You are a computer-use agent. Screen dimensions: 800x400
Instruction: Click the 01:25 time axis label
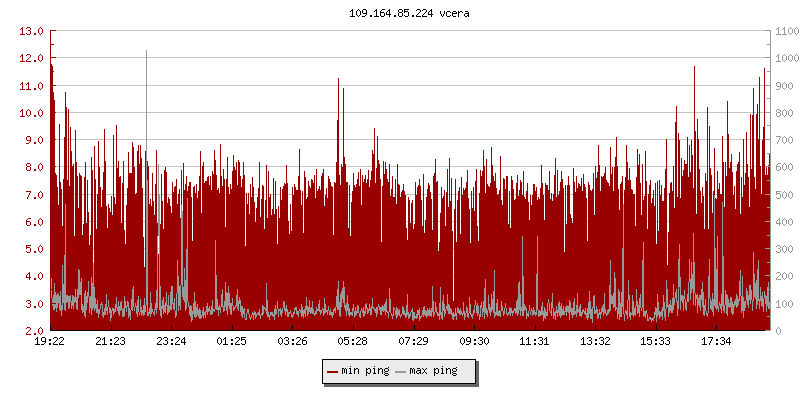click(231, 341)
